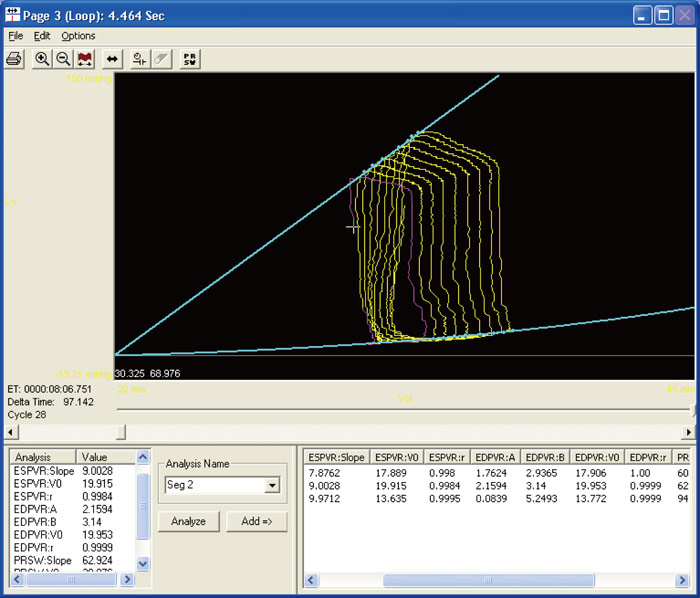The width and height of the screenshot is (700, 598).
Task: Click left arrow of results table scrollbar
Action: coord(312,580)
